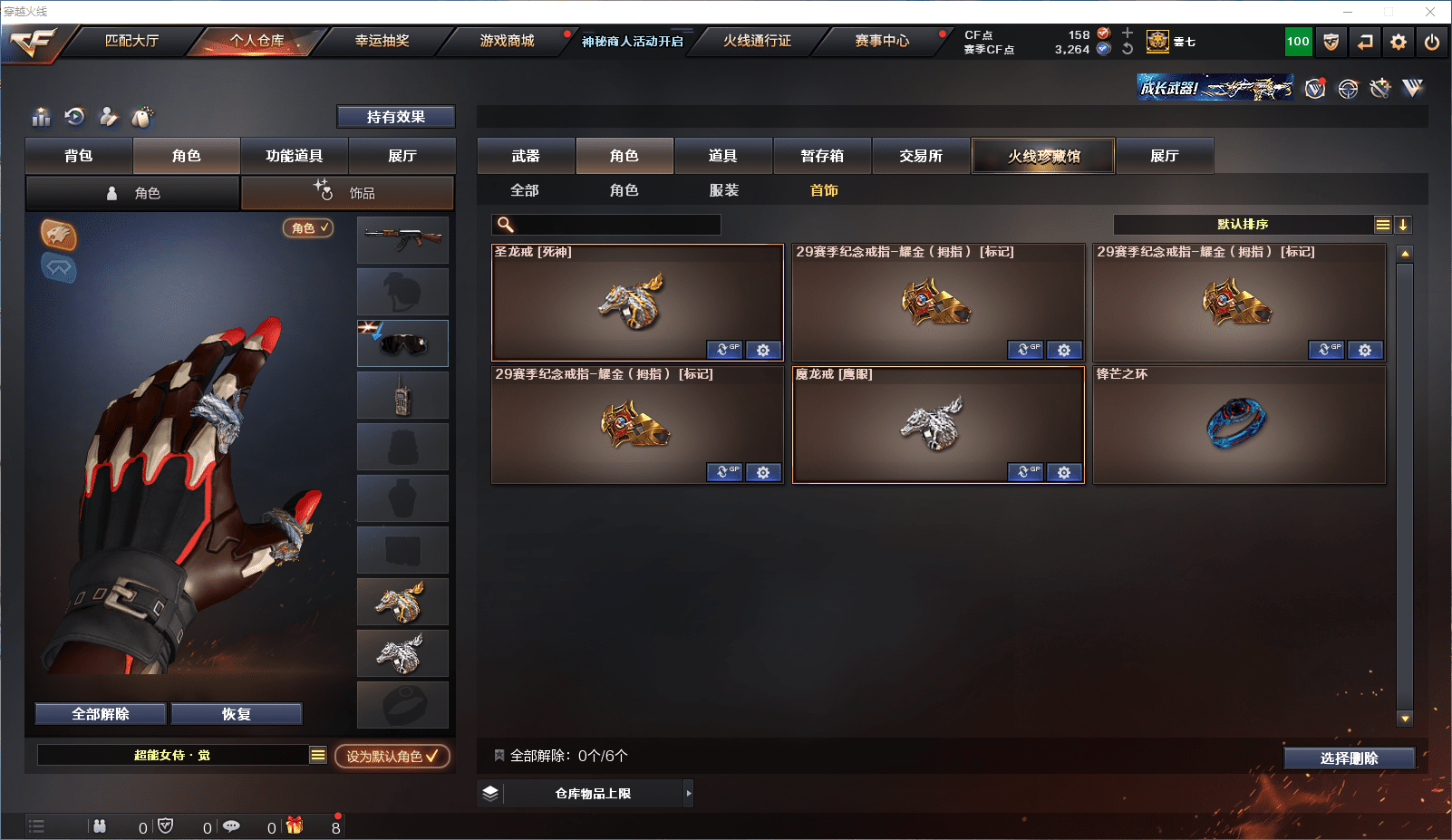Open the 游戏商城 menu tab
This screenshot has height=840, width=1452.
(507, 41)
